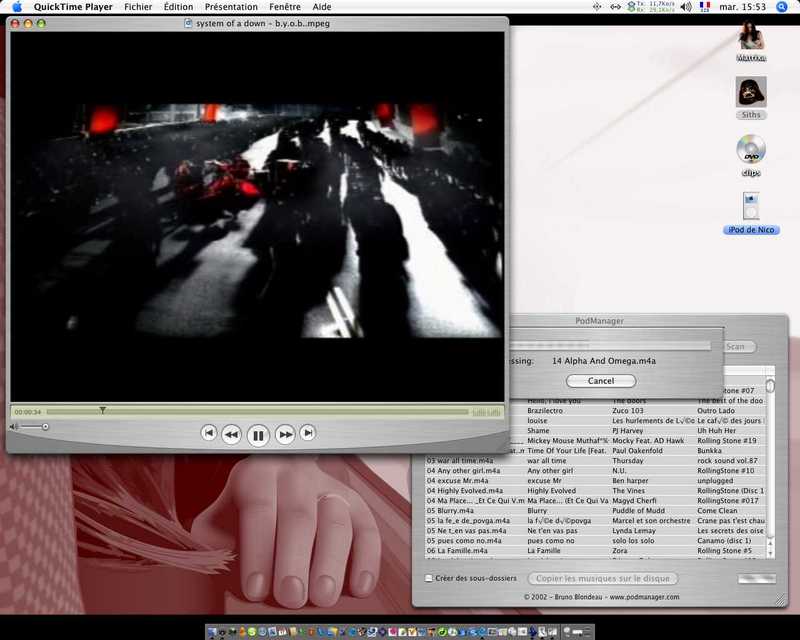Open the Apple menu
This screenshot has width=800, height=640.
17,7
